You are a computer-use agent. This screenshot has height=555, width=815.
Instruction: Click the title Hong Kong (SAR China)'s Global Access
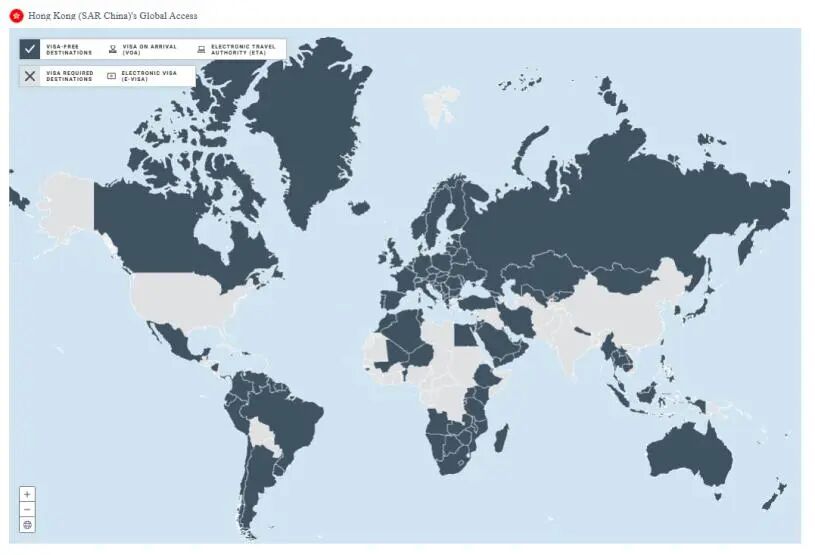coord(113,16)
